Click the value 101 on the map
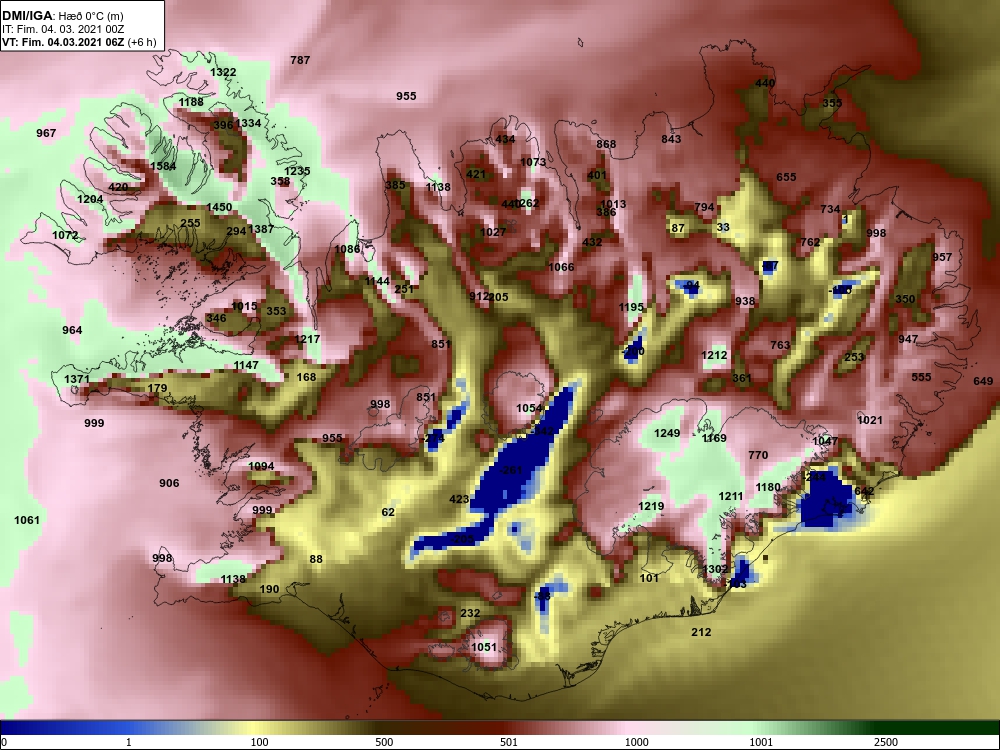 pyautogui.click(x=649, y=578)
